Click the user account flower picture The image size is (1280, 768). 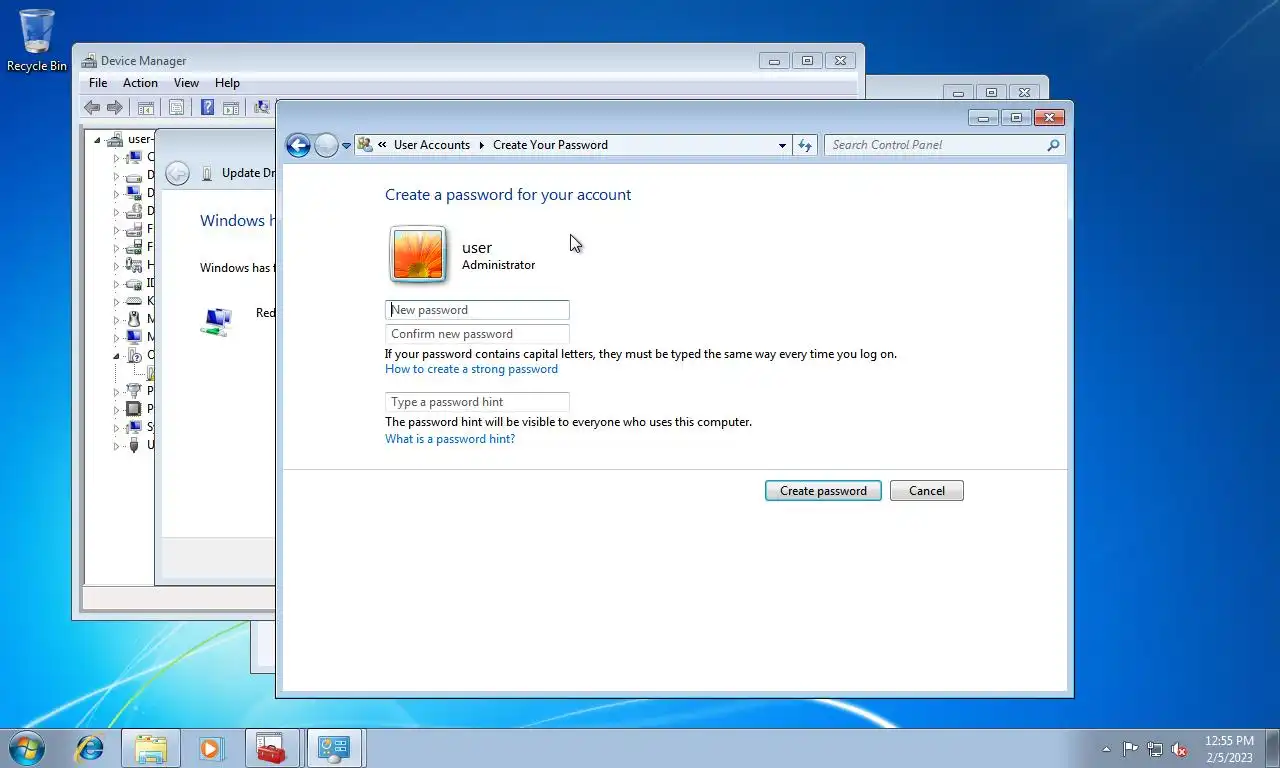418,254
